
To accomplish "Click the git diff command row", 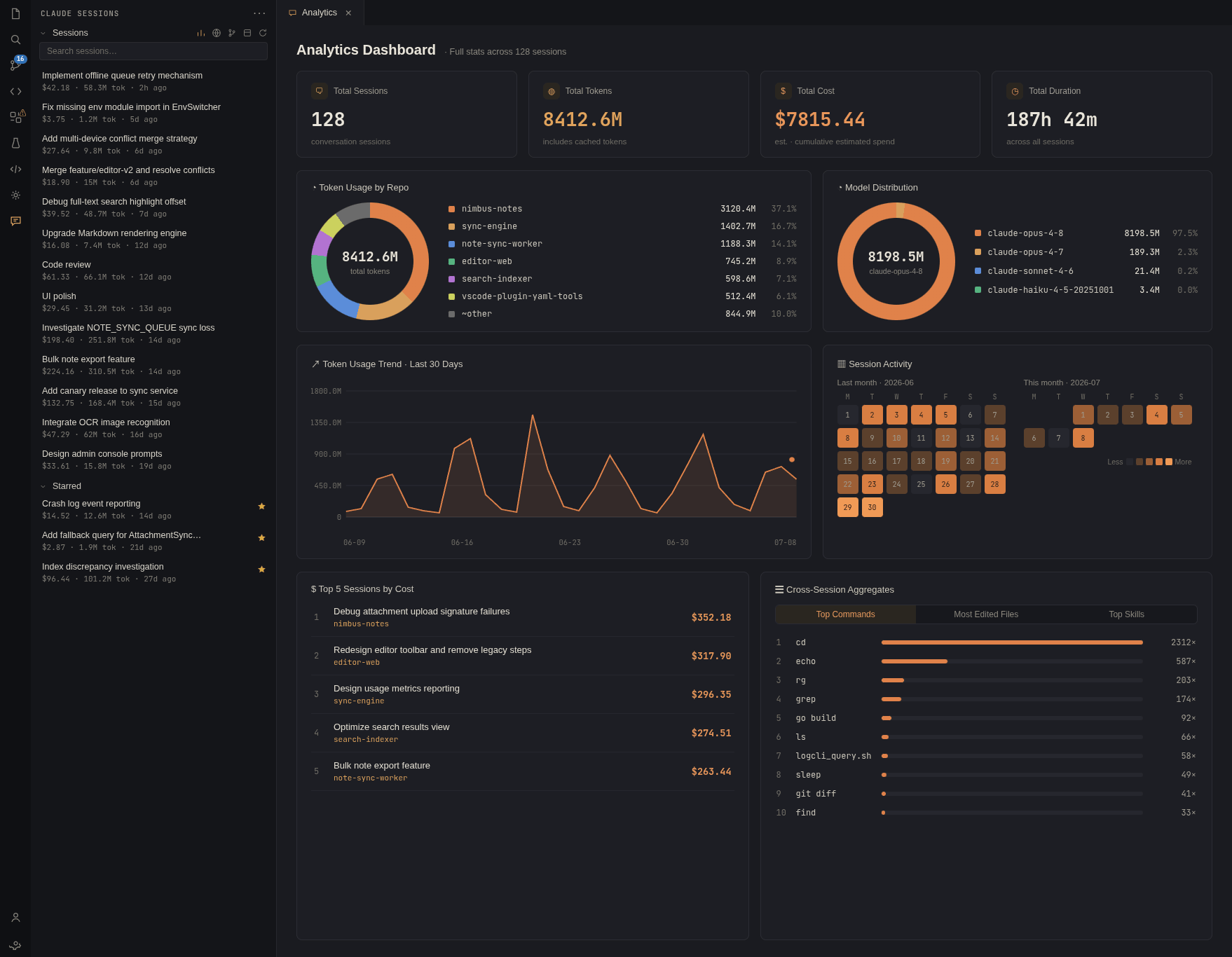I will pyautogui.click(x=986, y=794).
